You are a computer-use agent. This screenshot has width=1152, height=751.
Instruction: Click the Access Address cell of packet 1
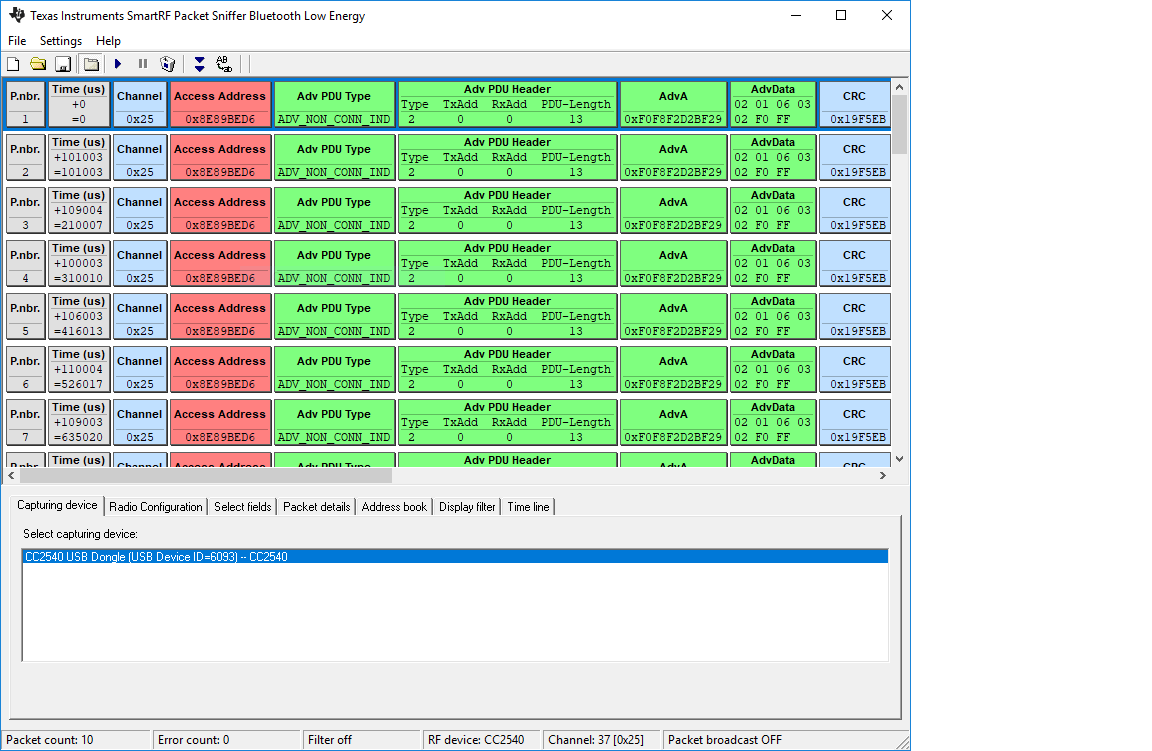tap(220, 104)
